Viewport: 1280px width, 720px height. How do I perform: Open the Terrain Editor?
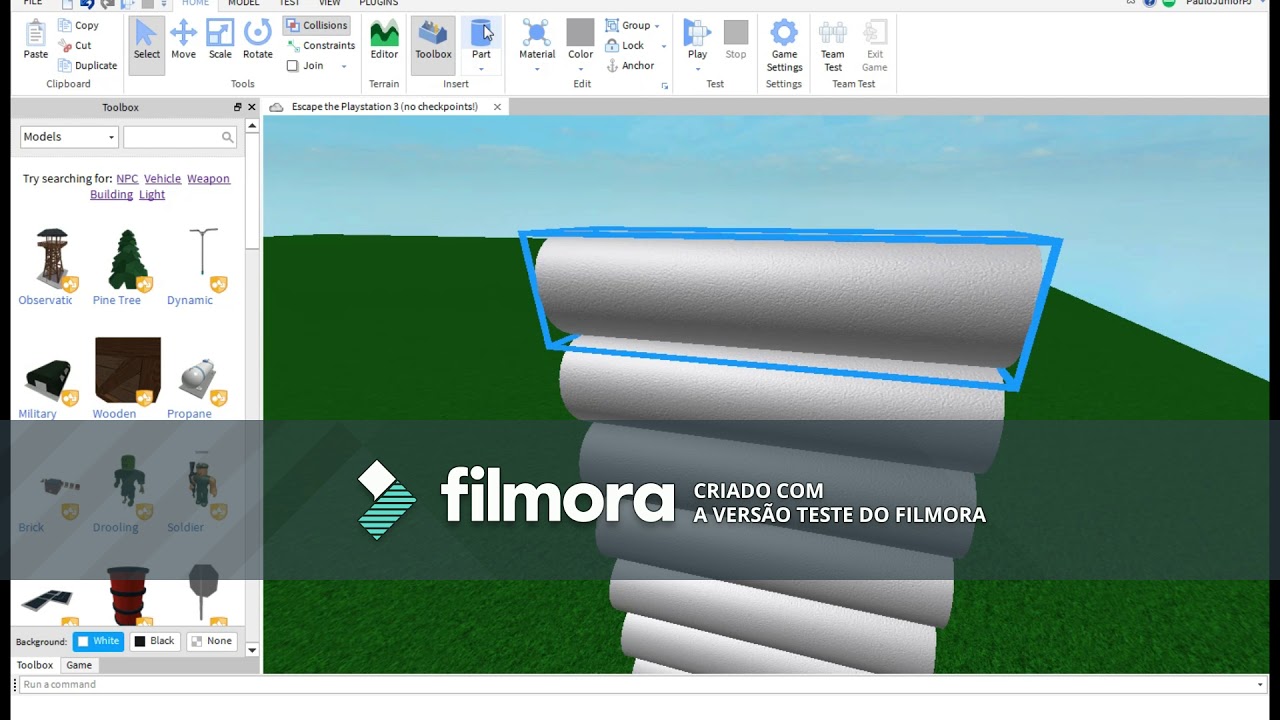point(384,40)
